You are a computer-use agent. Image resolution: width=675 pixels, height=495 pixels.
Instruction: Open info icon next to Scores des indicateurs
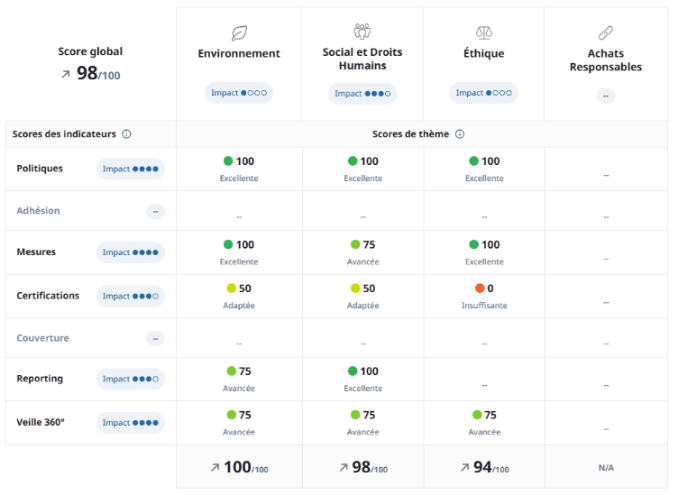(127, 134)
